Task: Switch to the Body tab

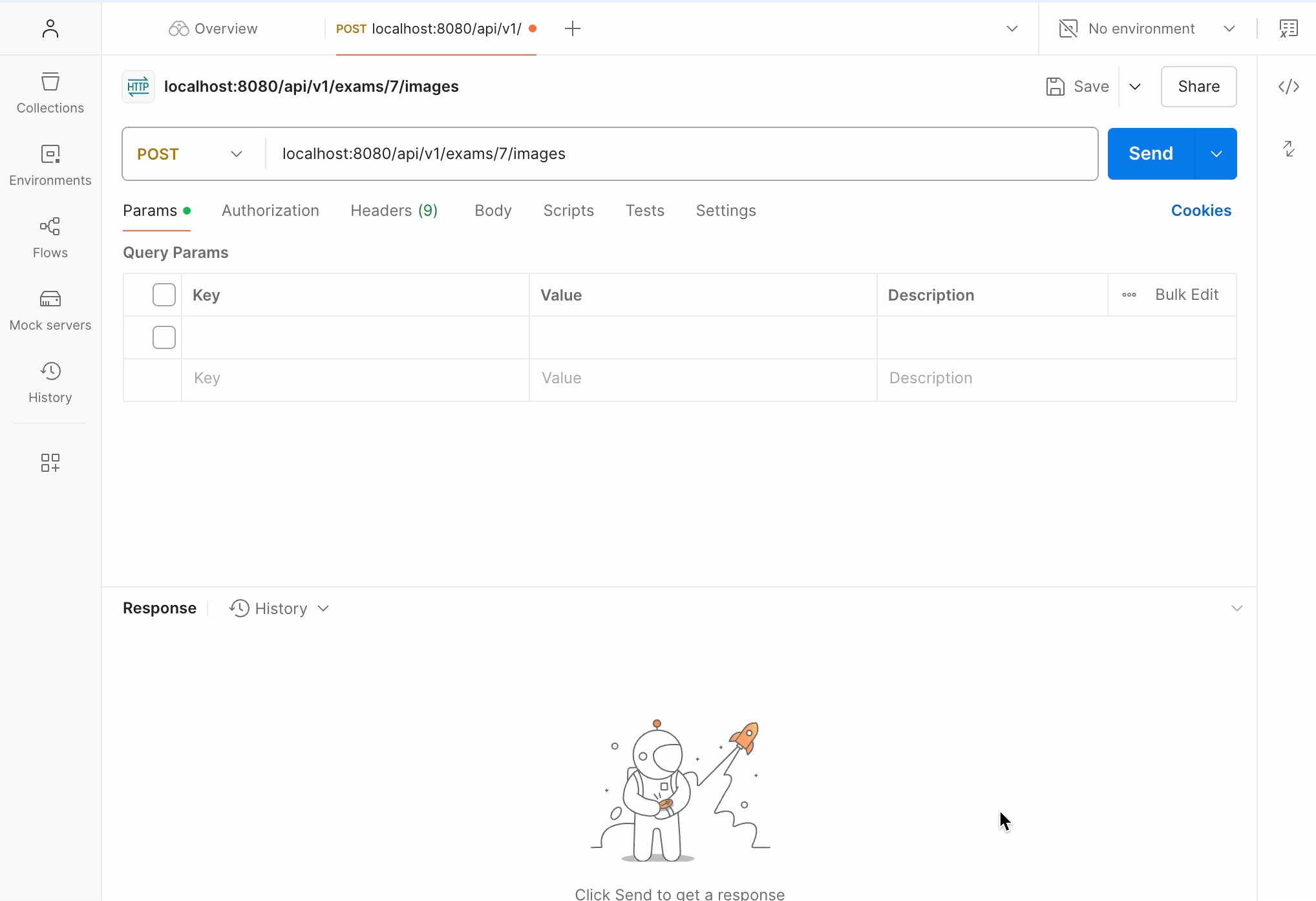Action: [x=493, y=211]
